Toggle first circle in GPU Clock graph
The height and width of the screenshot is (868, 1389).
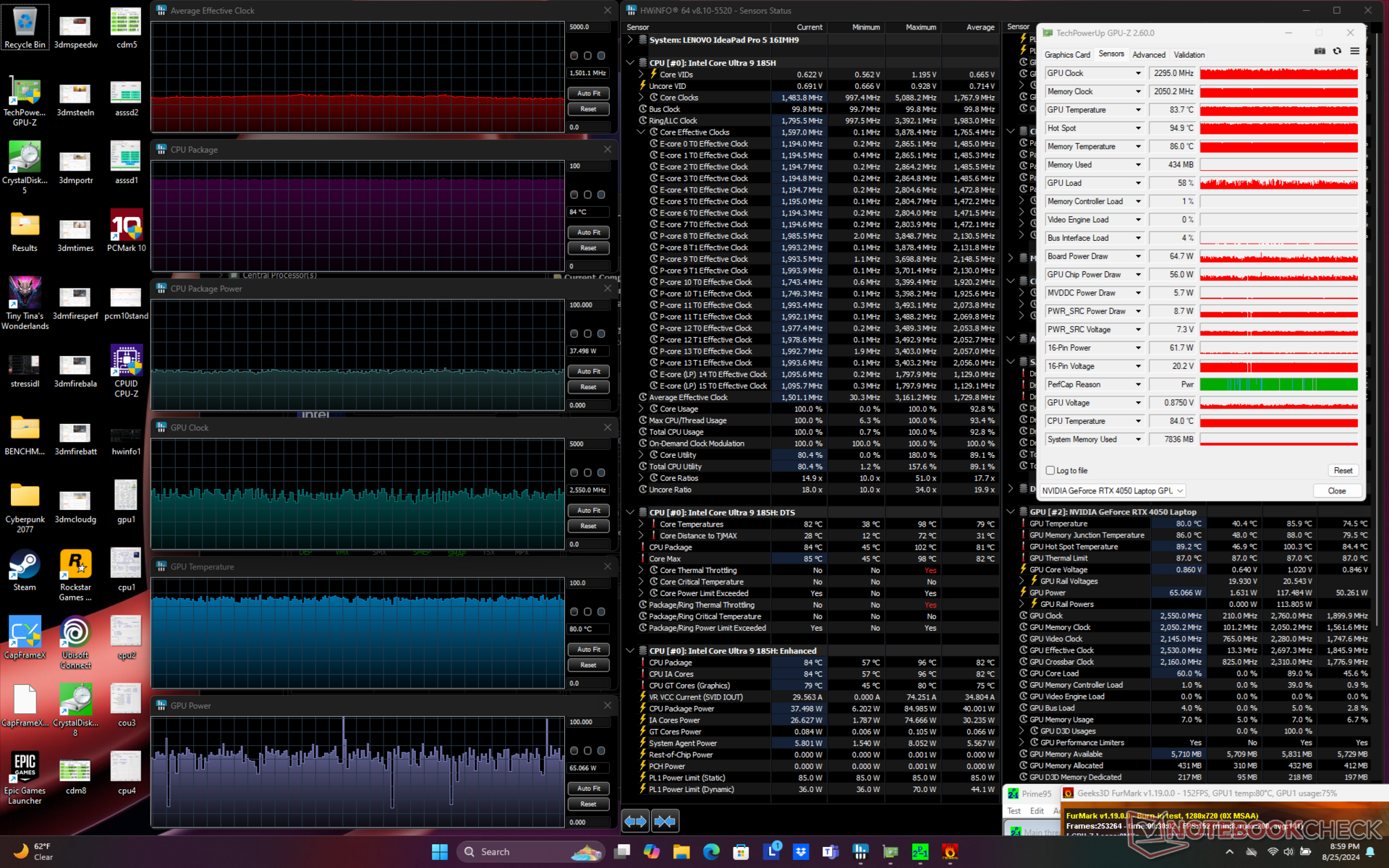(x=574, y=473)
